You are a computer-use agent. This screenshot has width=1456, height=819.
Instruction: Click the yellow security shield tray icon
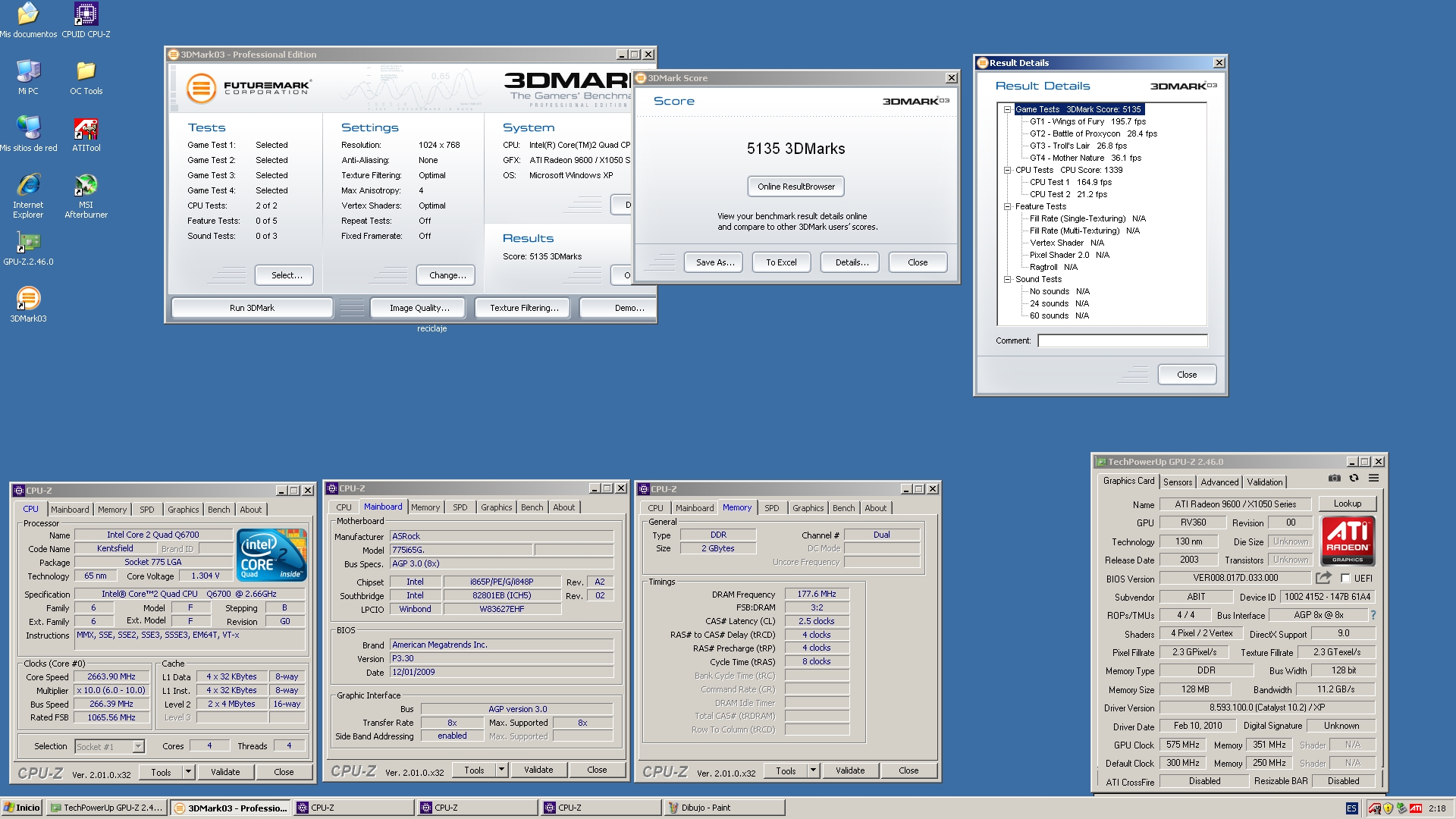1388,808
